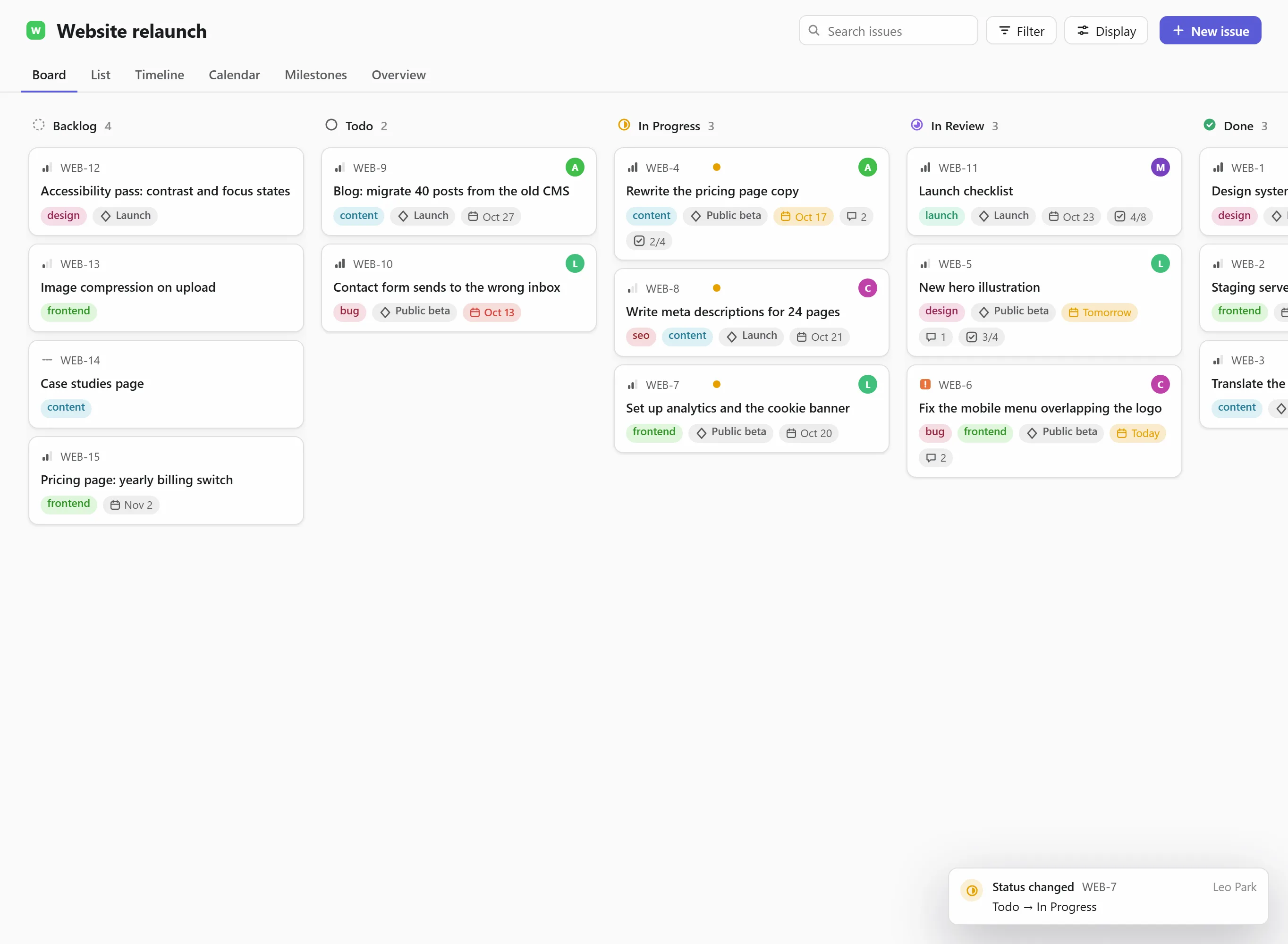Screen dimensions: 1288x944
Task: Click the Today due date on WEB-6
Action: 1138,433
